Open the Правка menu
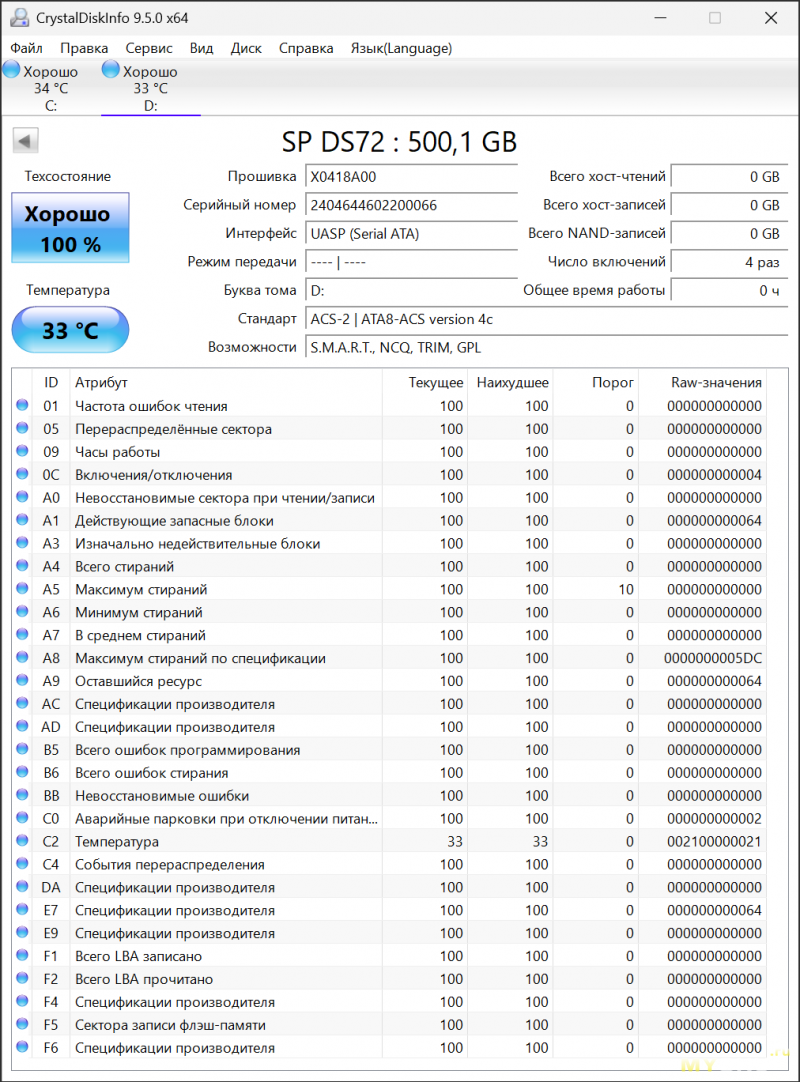 click(x=84, y=48)
